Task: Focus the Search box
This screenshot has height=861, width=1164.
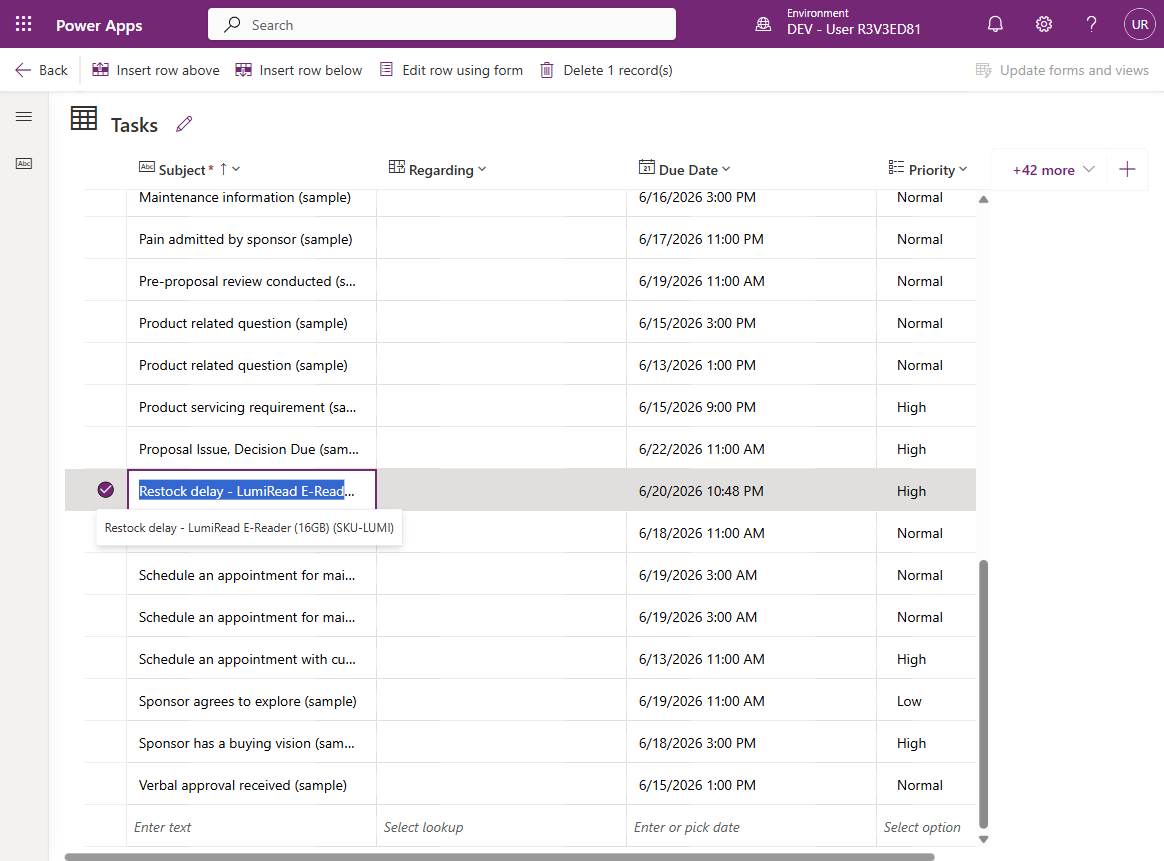Action: tap(442, 24)
